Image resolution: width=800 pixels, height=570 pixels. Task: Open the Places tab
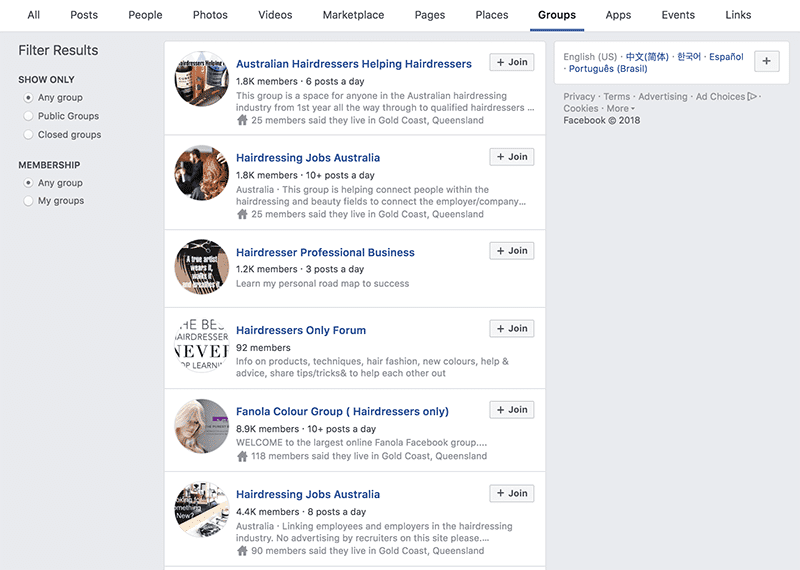point(492,15)
